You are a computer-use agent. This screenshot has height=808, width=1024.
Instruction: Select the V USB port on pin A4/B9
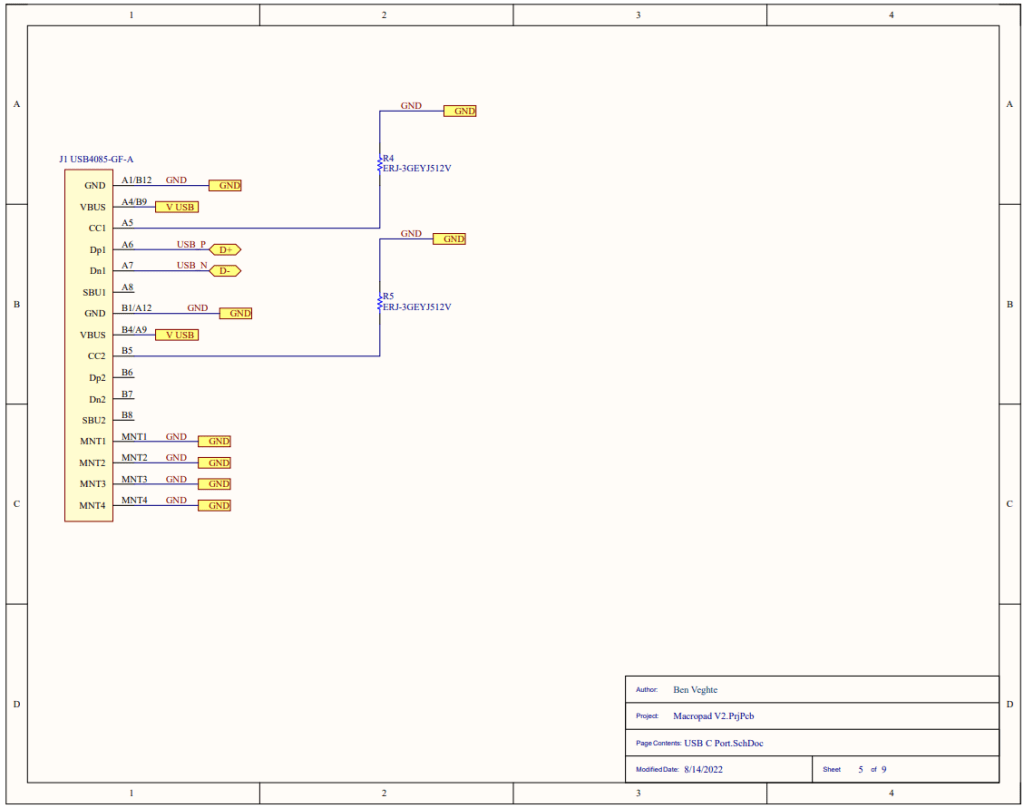[x=176, y=207]
